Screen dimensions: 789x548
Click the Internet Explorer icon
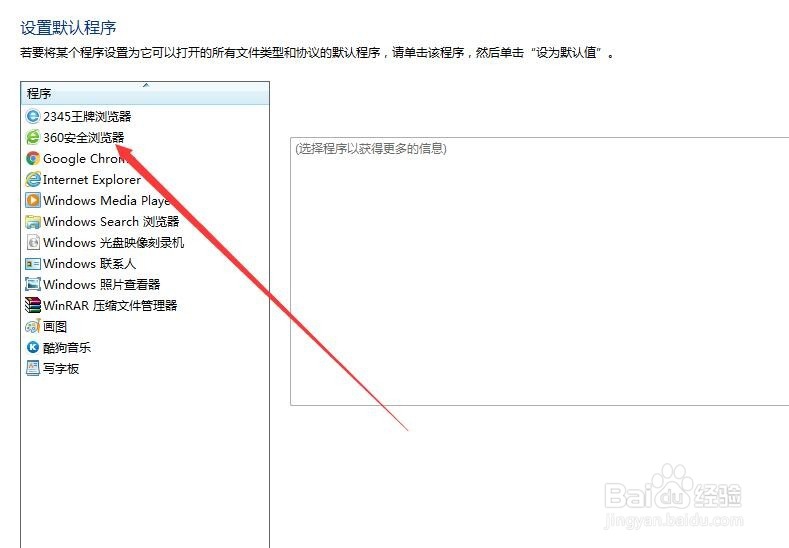pos(33,179)
